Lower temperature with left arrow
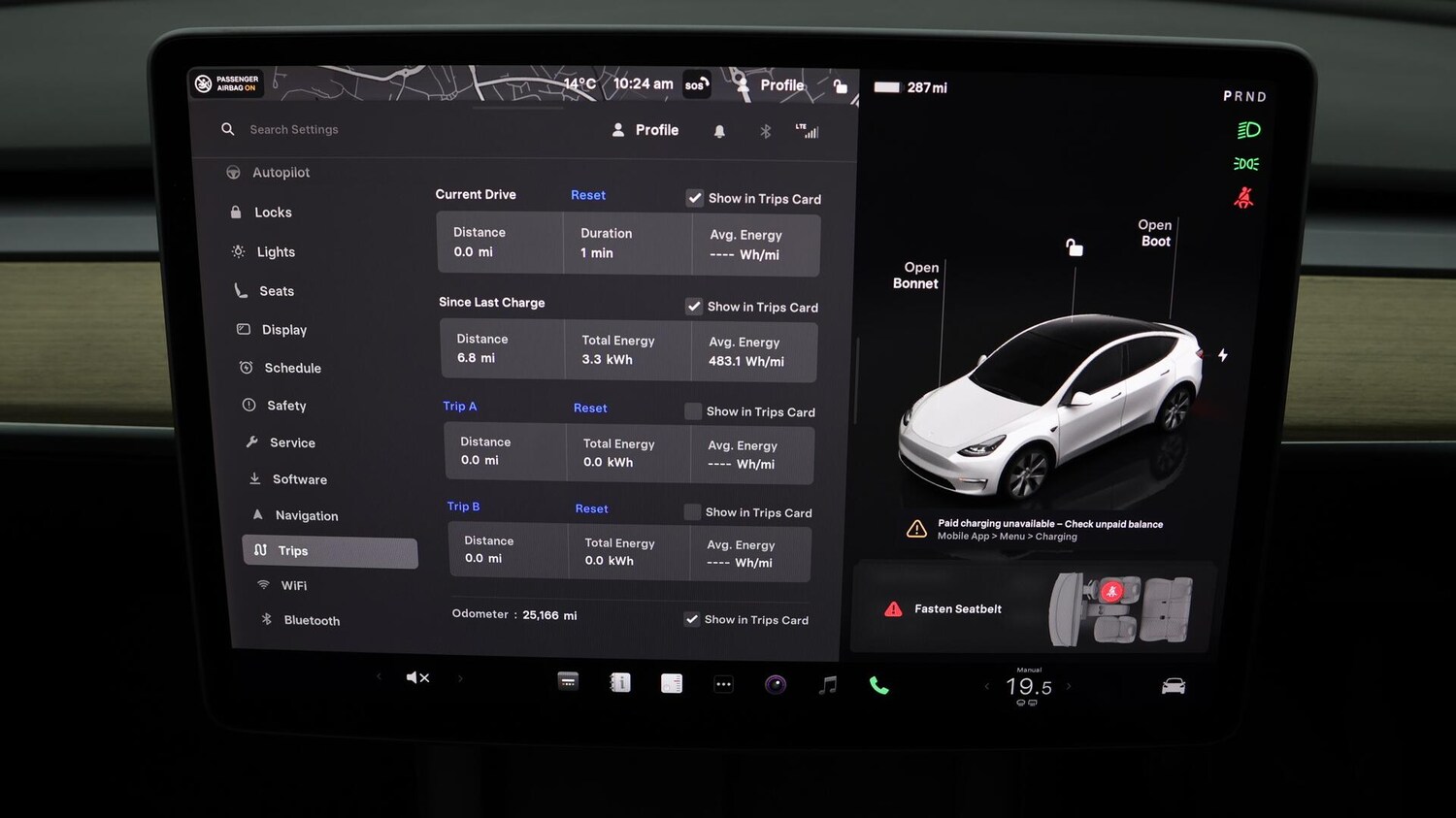This screenshot has height=818, width=1456. click(x=987, y=686)
